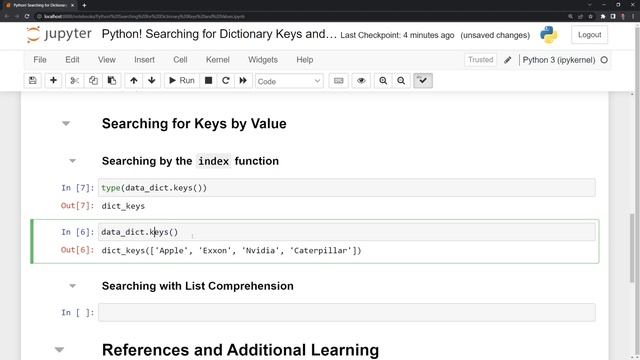
Task: Click the notebook vertical scrollbar thumb
Action: coord(632,248)
